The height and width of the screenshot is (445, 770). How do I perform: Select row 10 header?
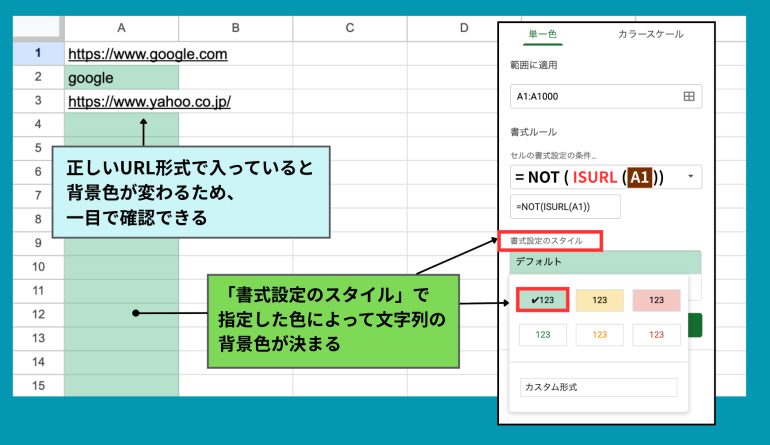(x=38, y=267)
